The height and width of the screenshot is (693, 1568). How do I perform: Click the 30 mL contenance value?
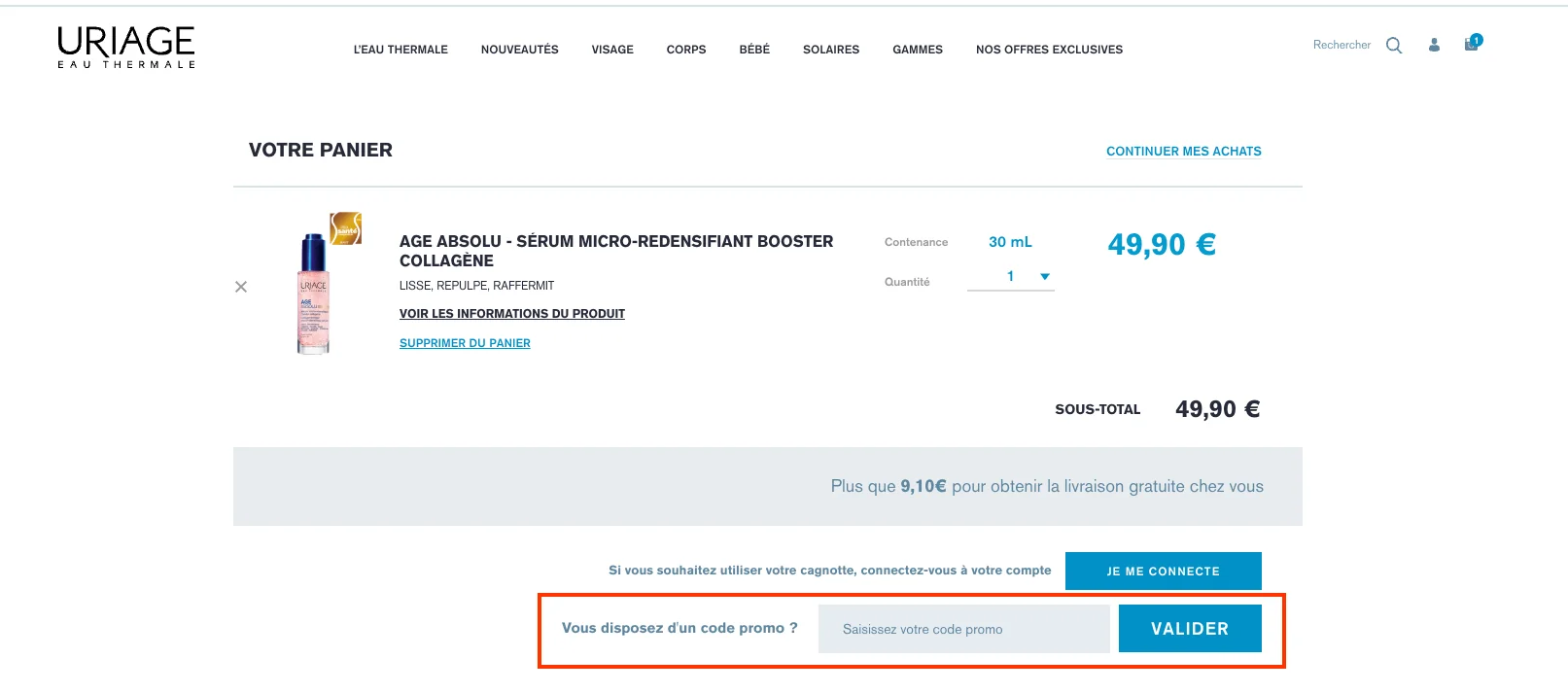point(1011,242)
